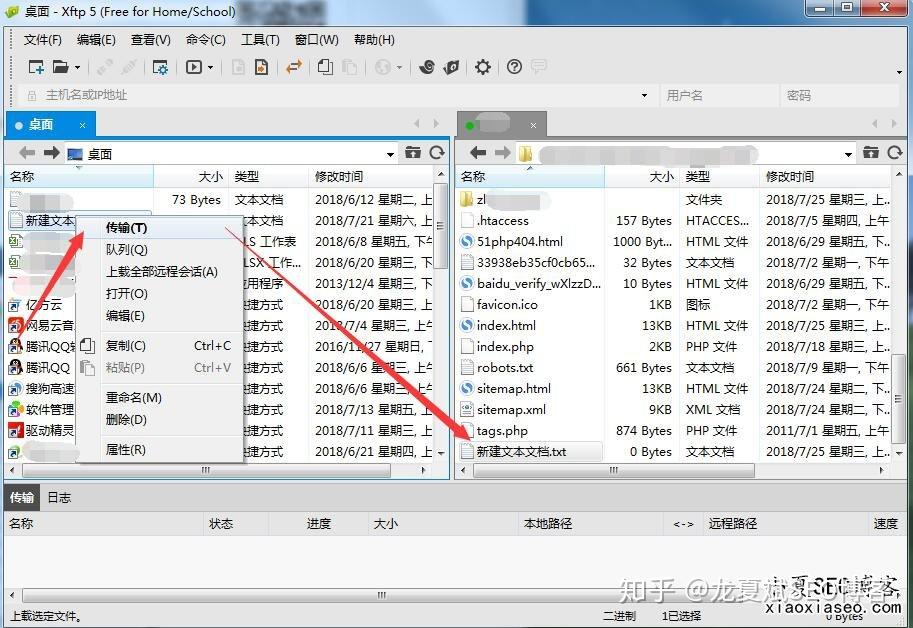Expand the local 桌面 path dropdown
Image resolution: width=913 pixels, height=628 pixels.
390,154
